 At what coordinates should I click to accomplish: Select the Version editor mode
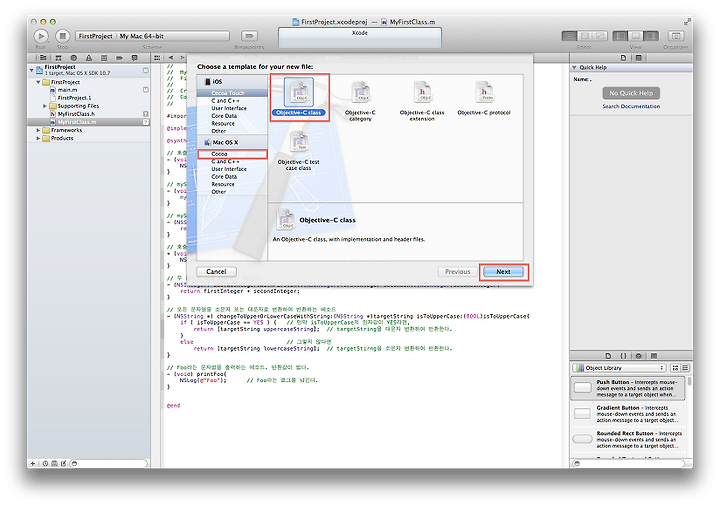(600, 36)
